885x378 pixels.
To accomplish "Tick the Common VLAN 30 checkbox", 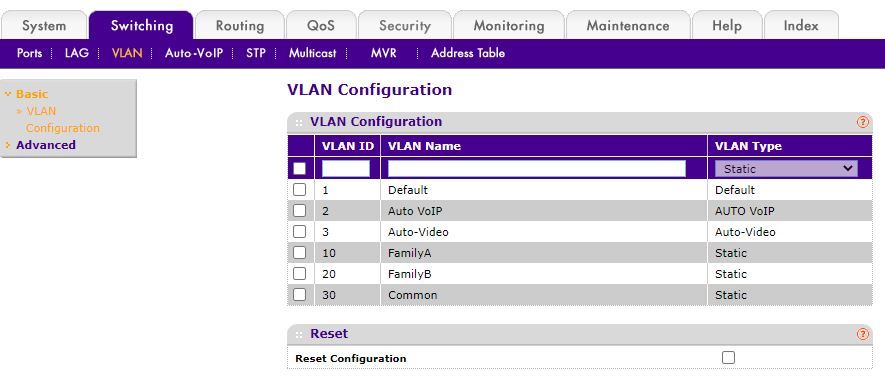I will 300,295.
